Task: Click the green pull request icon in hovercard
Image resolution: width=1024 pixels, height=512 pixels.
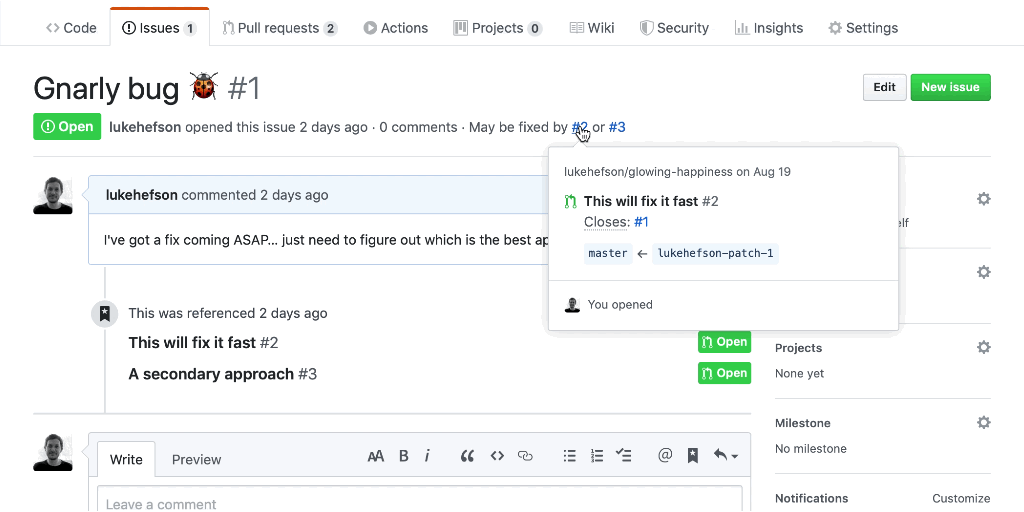Action: pyautogui.click(x=571, y=202)
